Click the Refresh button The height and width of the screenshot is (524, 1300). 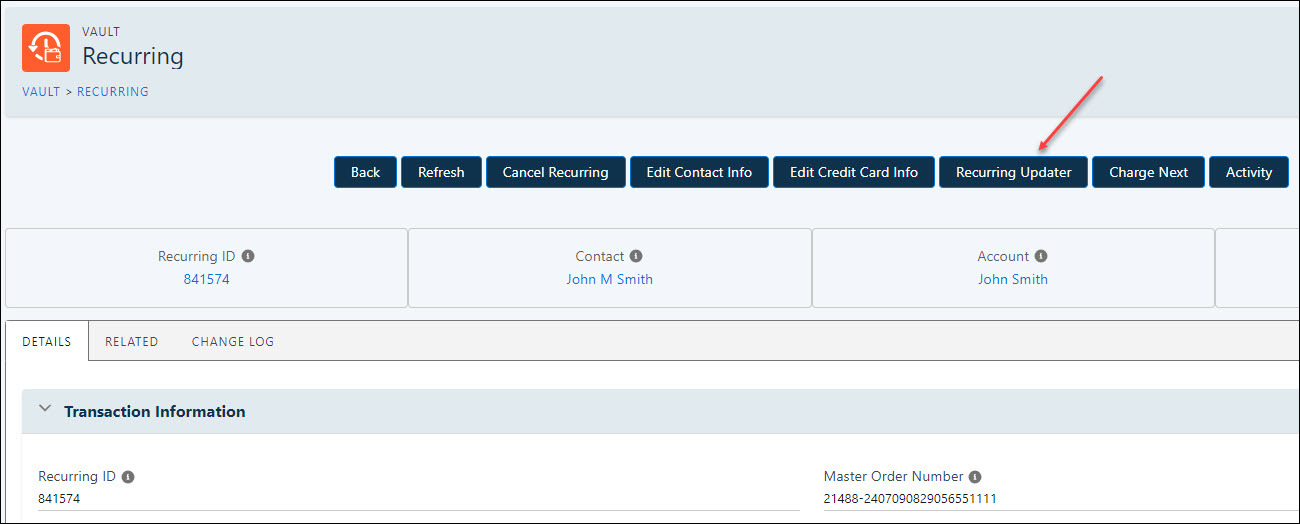(x=441, y=172)
